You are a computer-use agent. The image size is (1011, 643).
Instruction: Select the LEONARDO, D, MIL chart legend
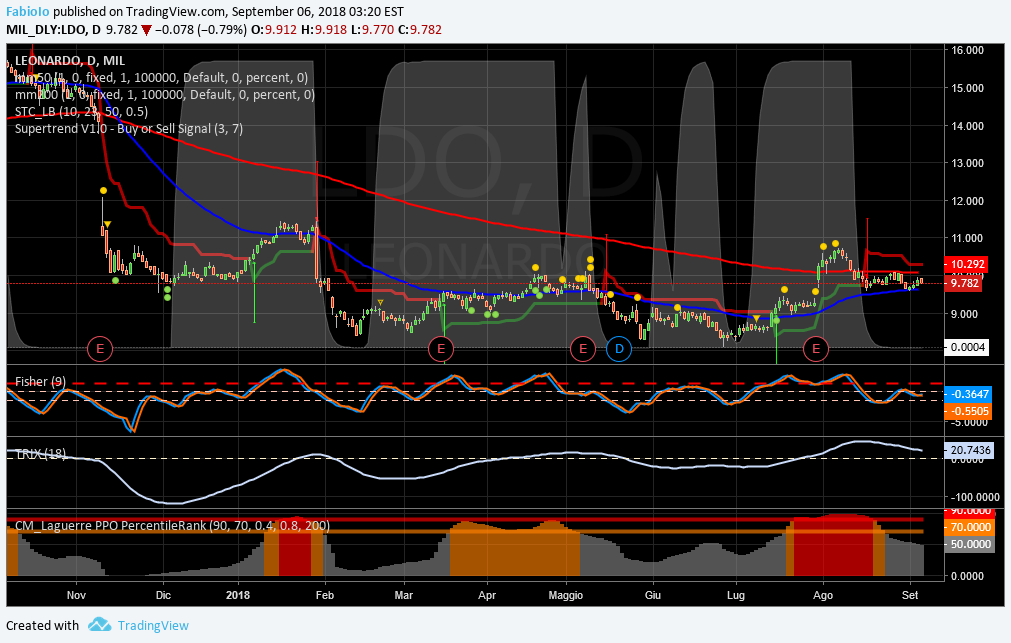pyautogui.click(x=70, y=61)
